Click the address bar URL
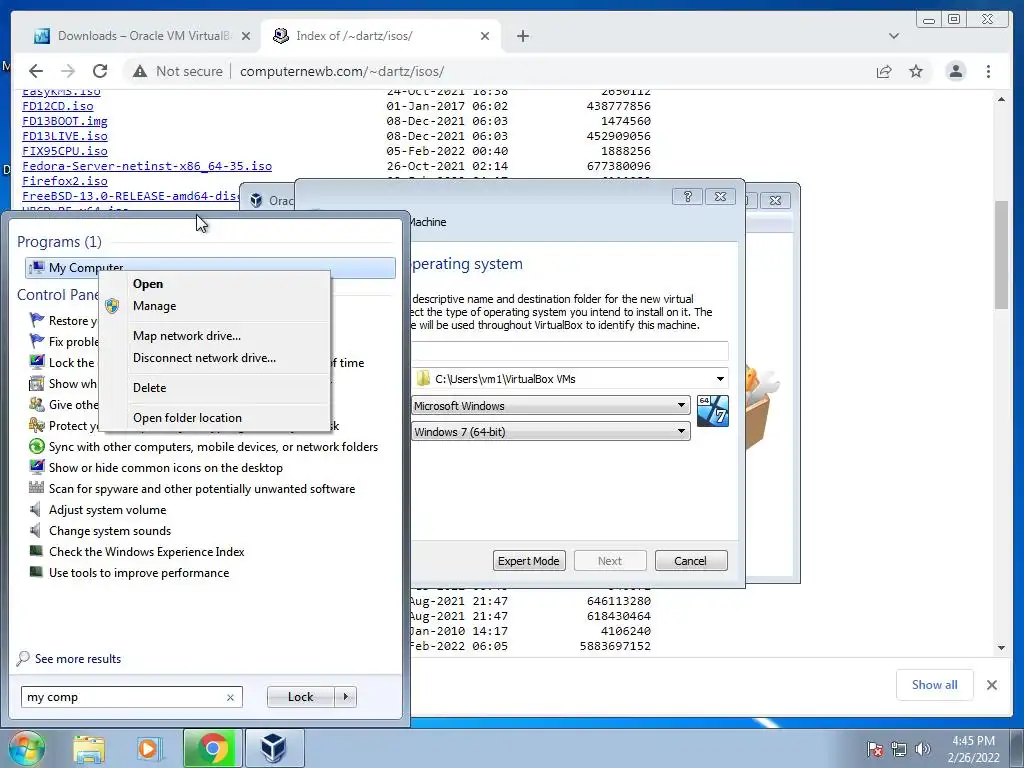The height and width of the screenshot is (768, 1024). point(342,71)
